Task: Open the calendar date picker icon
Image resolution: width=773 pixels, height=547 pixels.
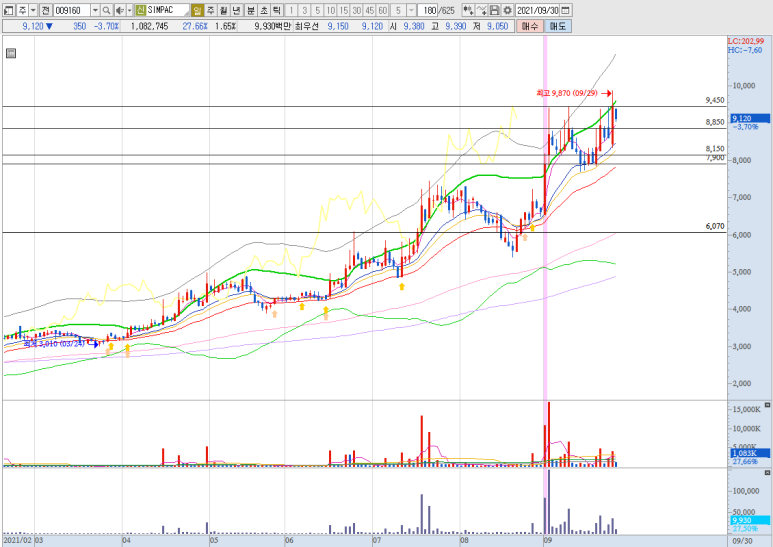Action: tap(566, 10)
